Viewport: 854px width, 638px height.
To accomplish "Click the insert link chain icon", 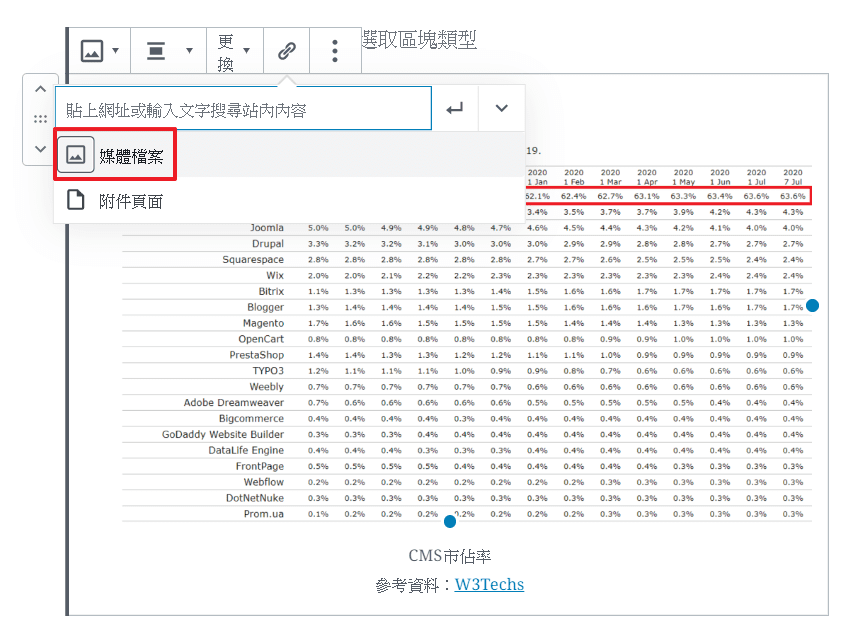I will click(x=286, y=51).
